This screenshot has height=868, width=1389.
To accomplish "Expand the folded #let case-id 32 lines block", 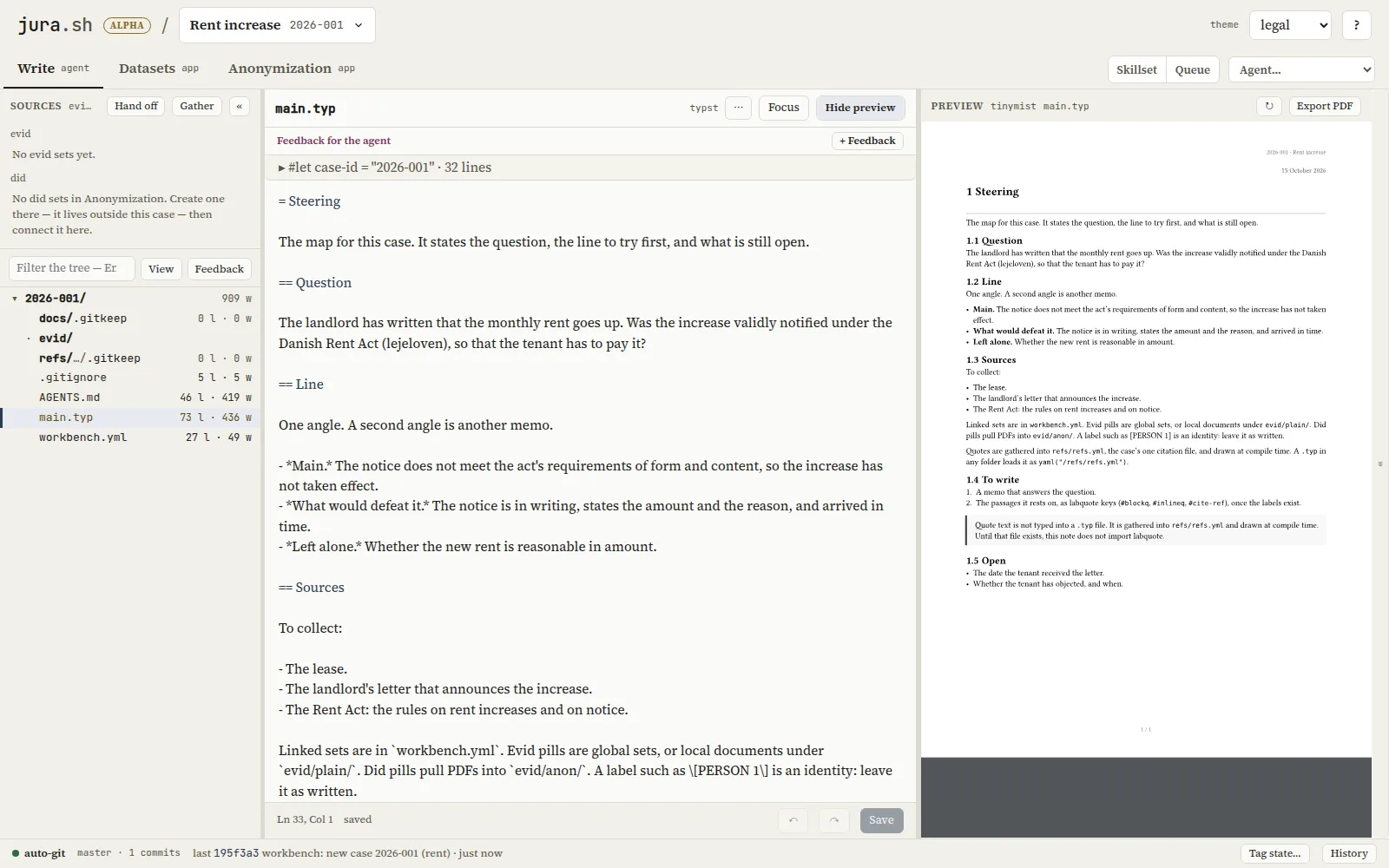I will [x=590, y=168].
